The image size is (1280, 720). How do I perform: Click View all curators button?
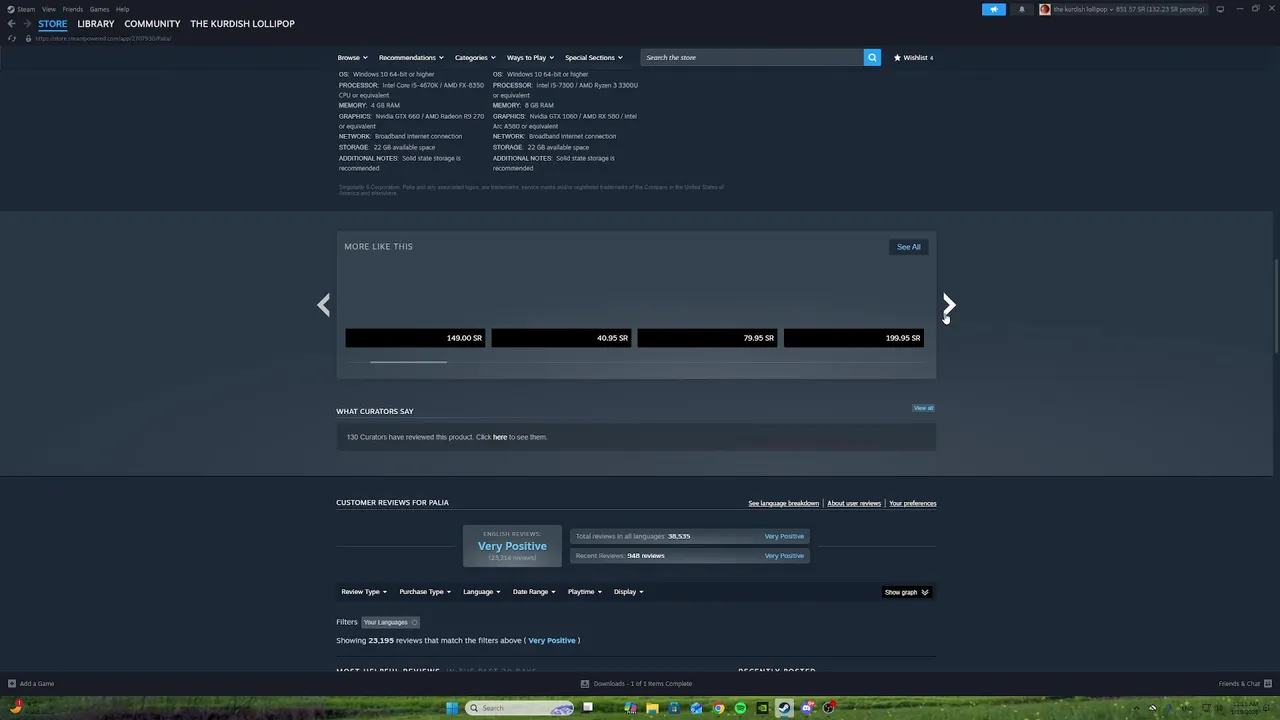coord(923,408)
